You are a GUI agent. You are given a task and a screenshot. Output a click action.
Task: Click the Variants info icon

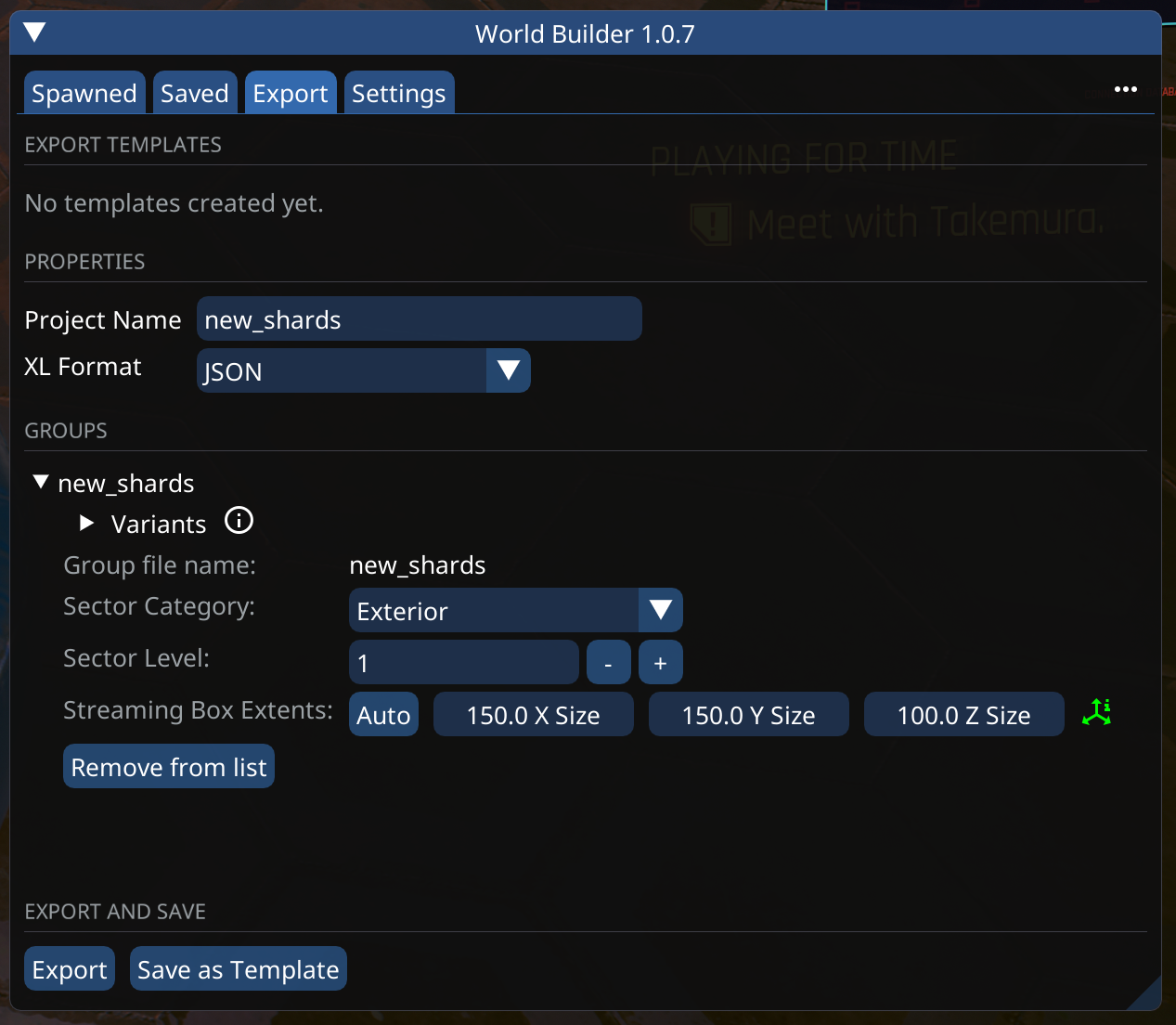239,521
